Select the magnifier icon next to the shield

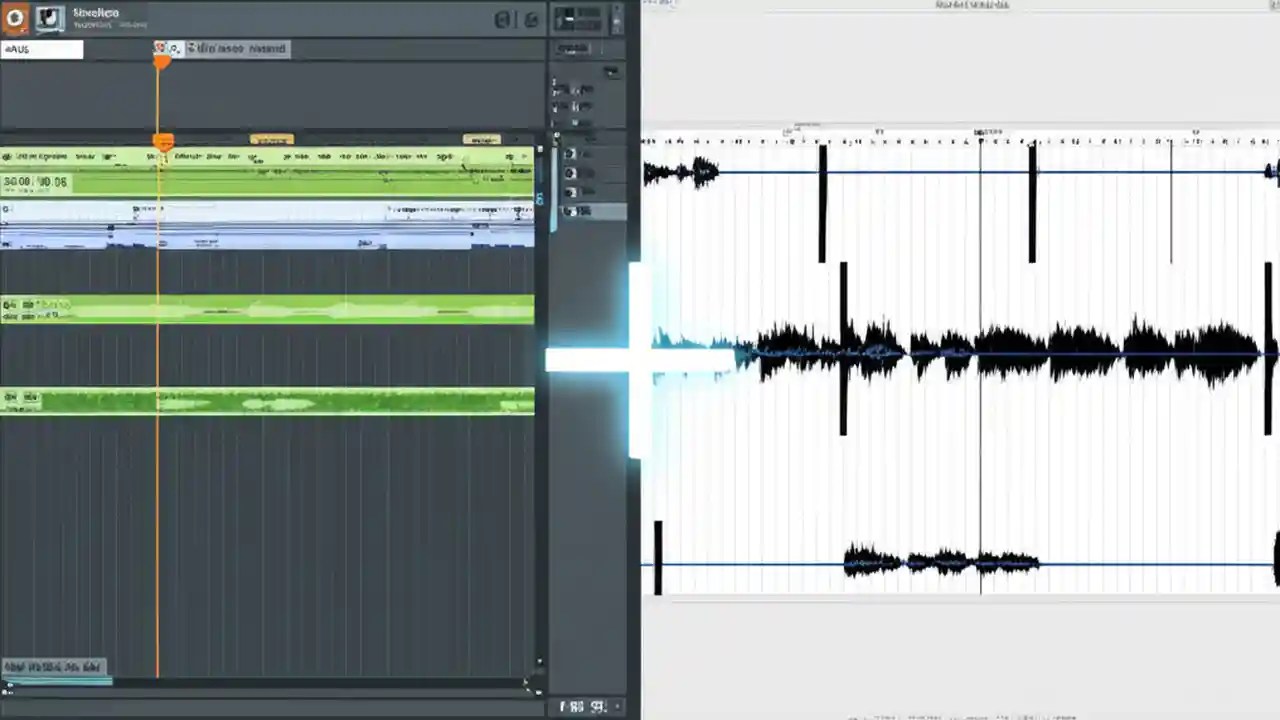[x=176, y=49]
